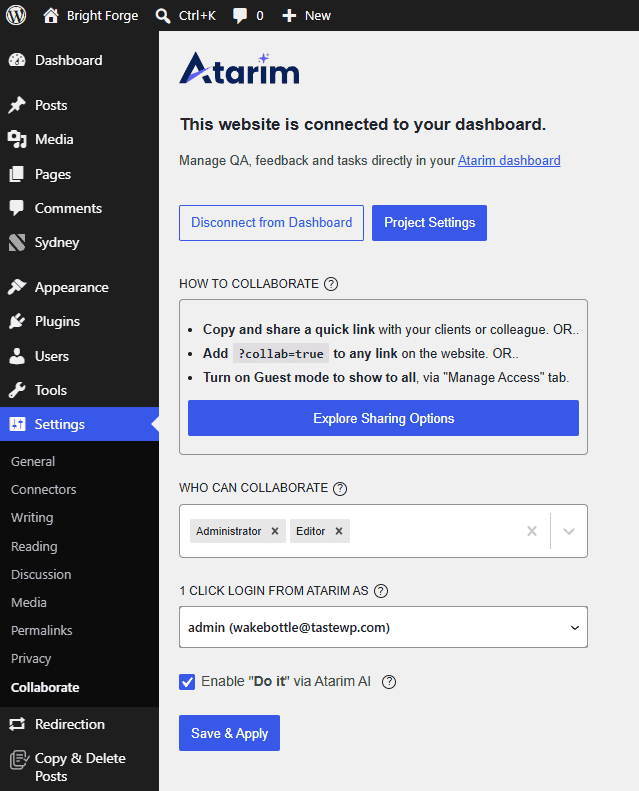This screenshot has width=639, height=791.
Task: Click the Redirection arrows icon
Action: (17, 724)
